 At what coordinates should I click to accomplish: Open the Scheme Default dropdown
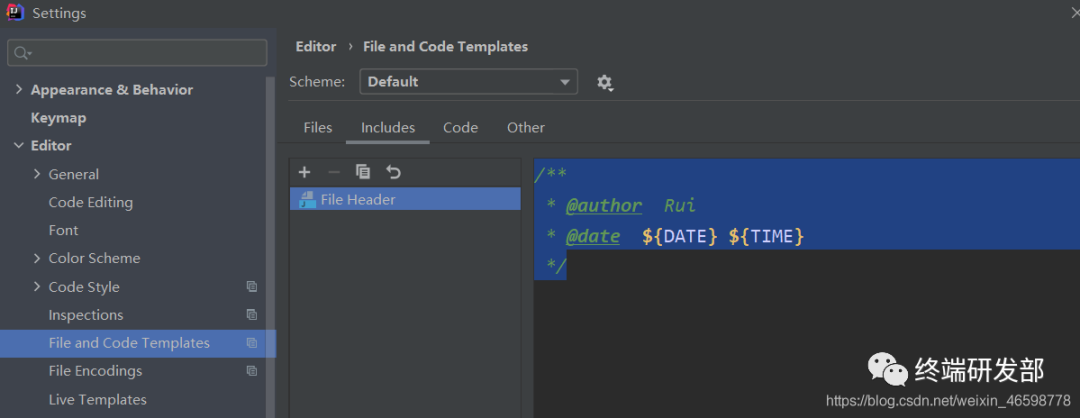[468, 82]
